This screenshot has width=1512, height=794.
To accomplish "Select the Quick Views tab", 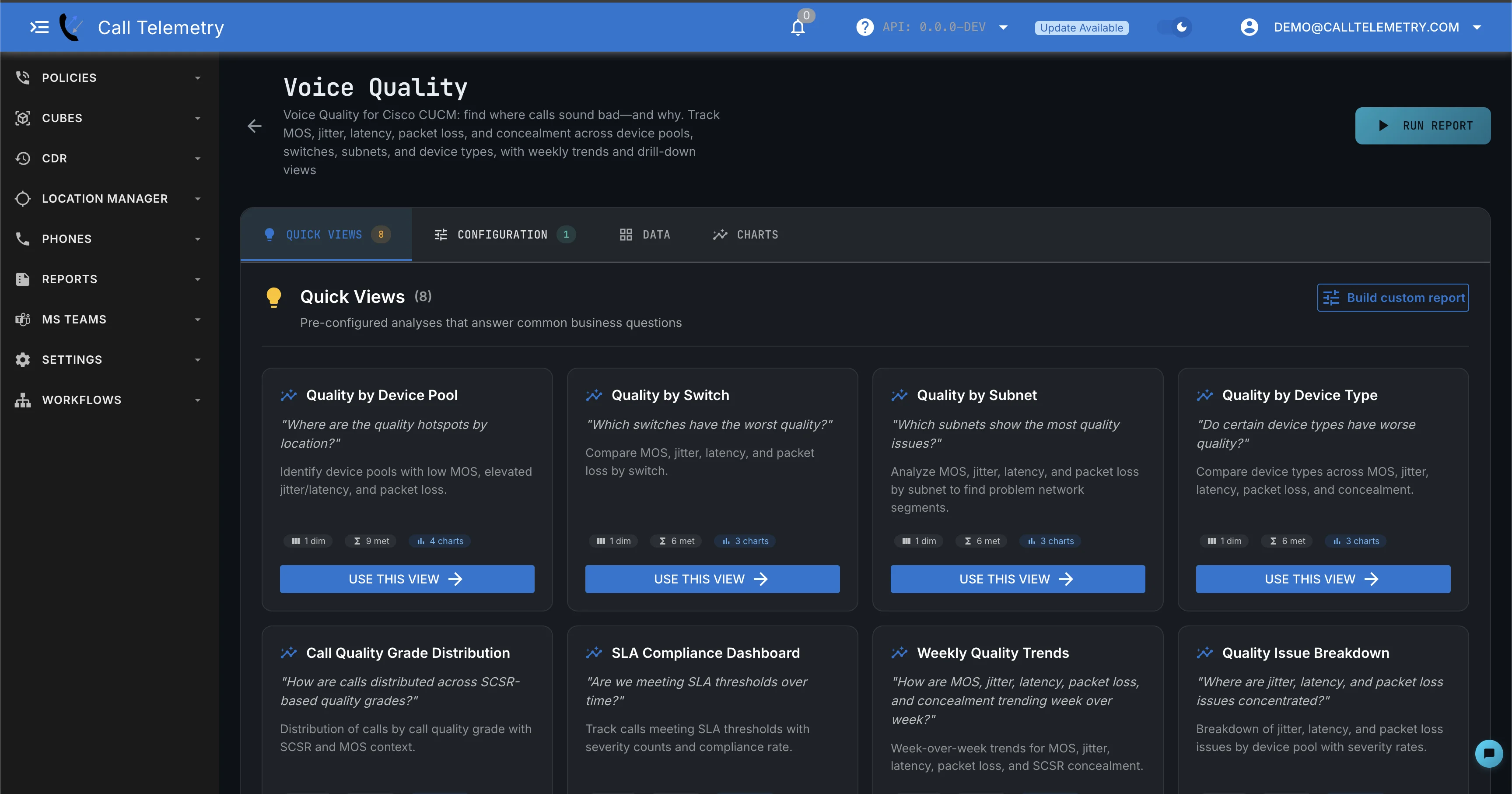I will point(326,234).
